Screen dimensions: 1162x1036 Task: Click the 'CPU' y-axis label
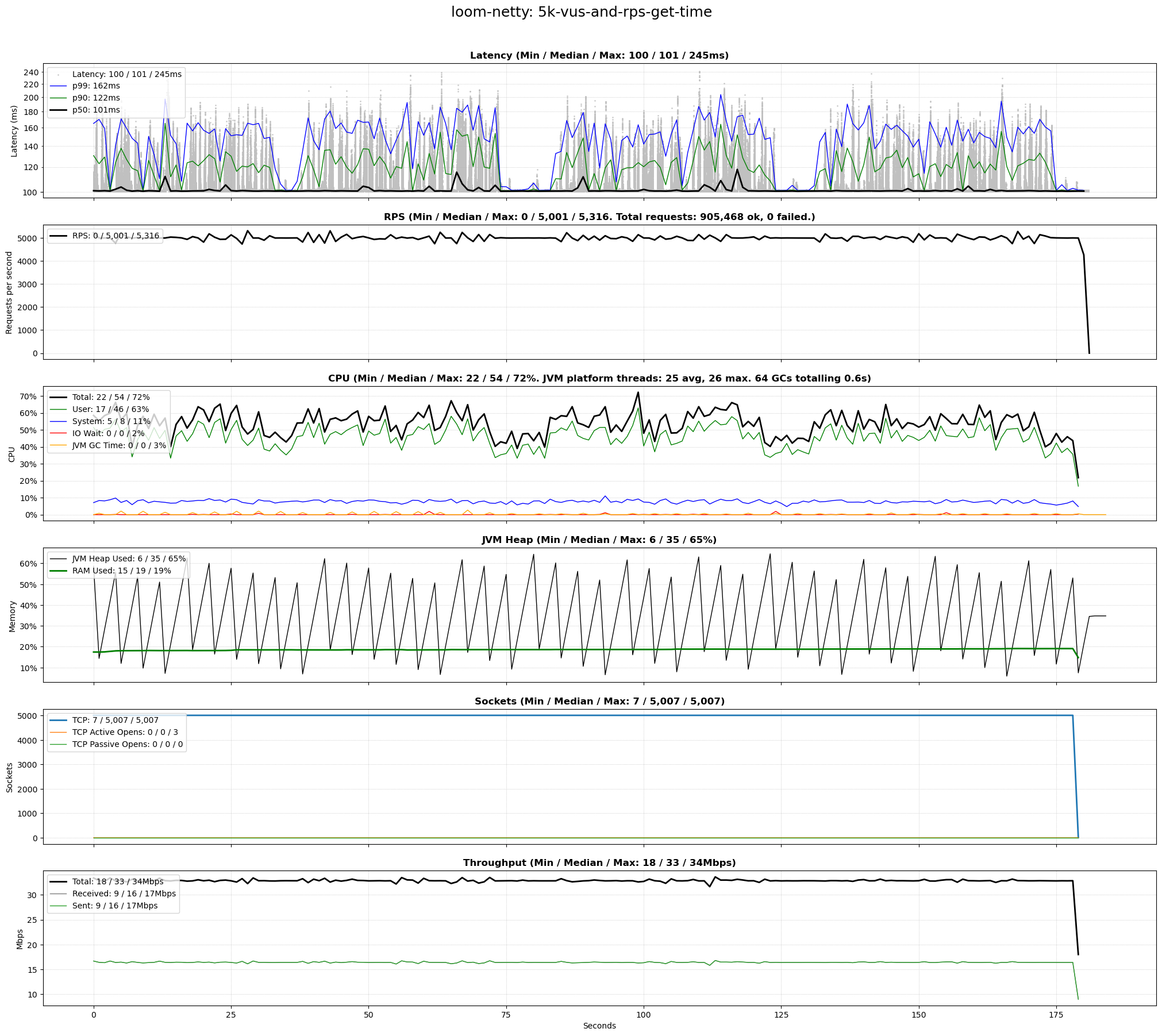pyautogui.click(x=12, y=454)
